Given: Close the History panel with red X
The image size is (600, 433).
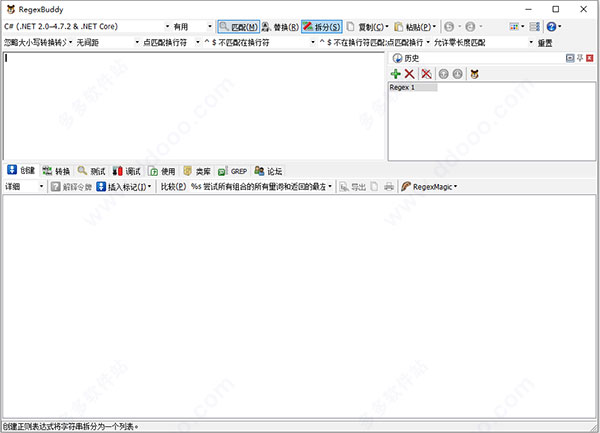Looking at the screenshot, I should (590, 58).
